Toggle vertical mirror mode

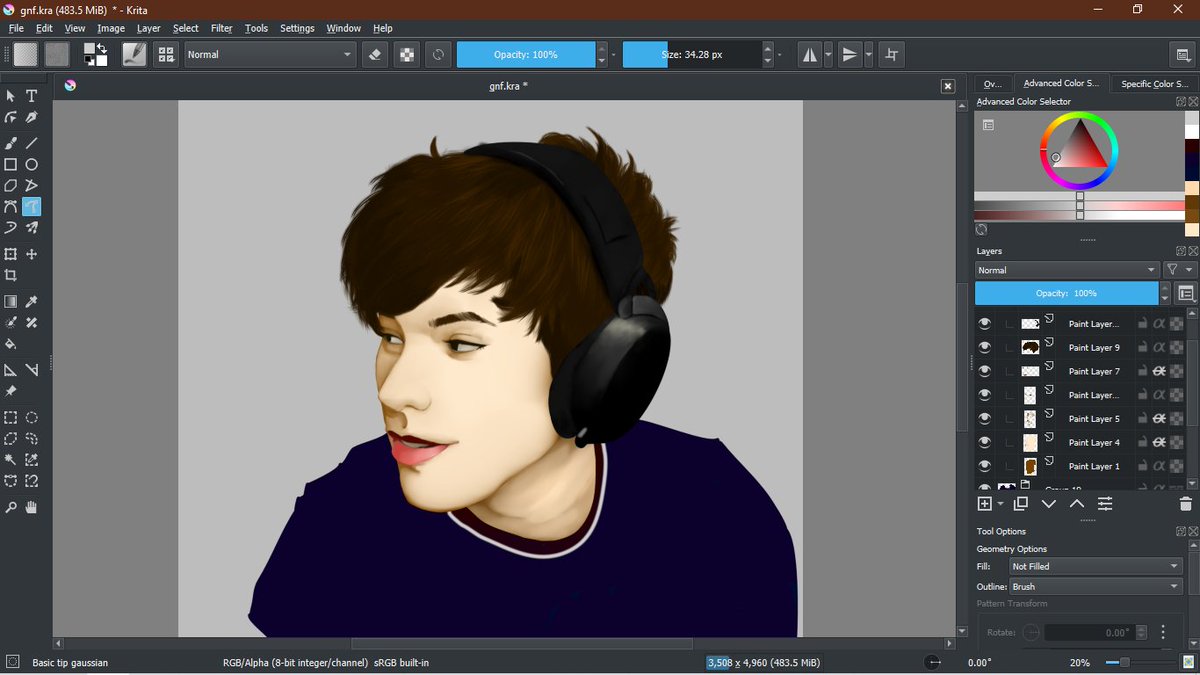tap(850, 54)
